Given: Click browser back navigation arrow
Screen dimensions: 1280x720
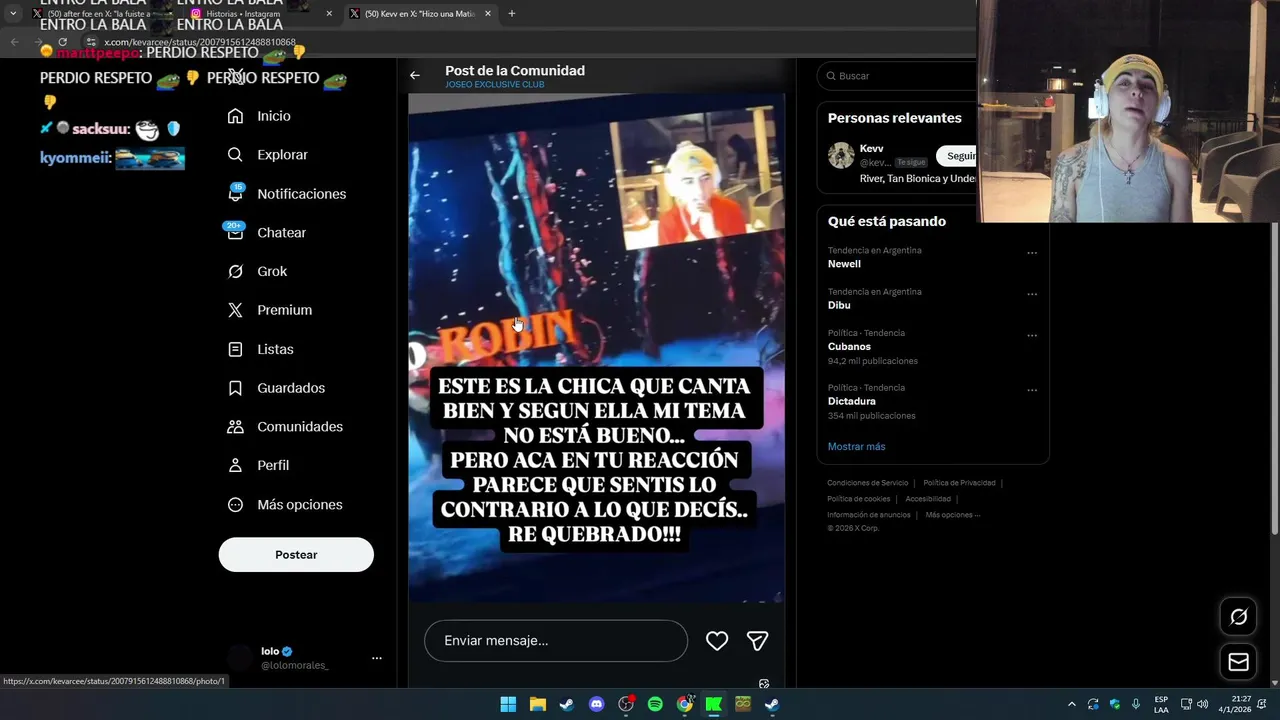Looking at the screenshot, I should [x=14, y=42].
